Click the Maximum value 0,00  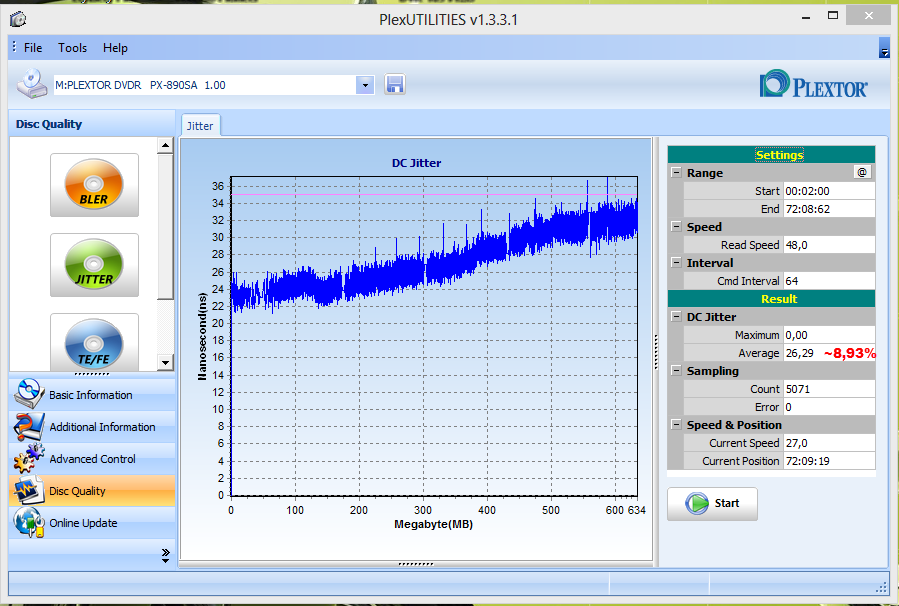coord(828,335)
